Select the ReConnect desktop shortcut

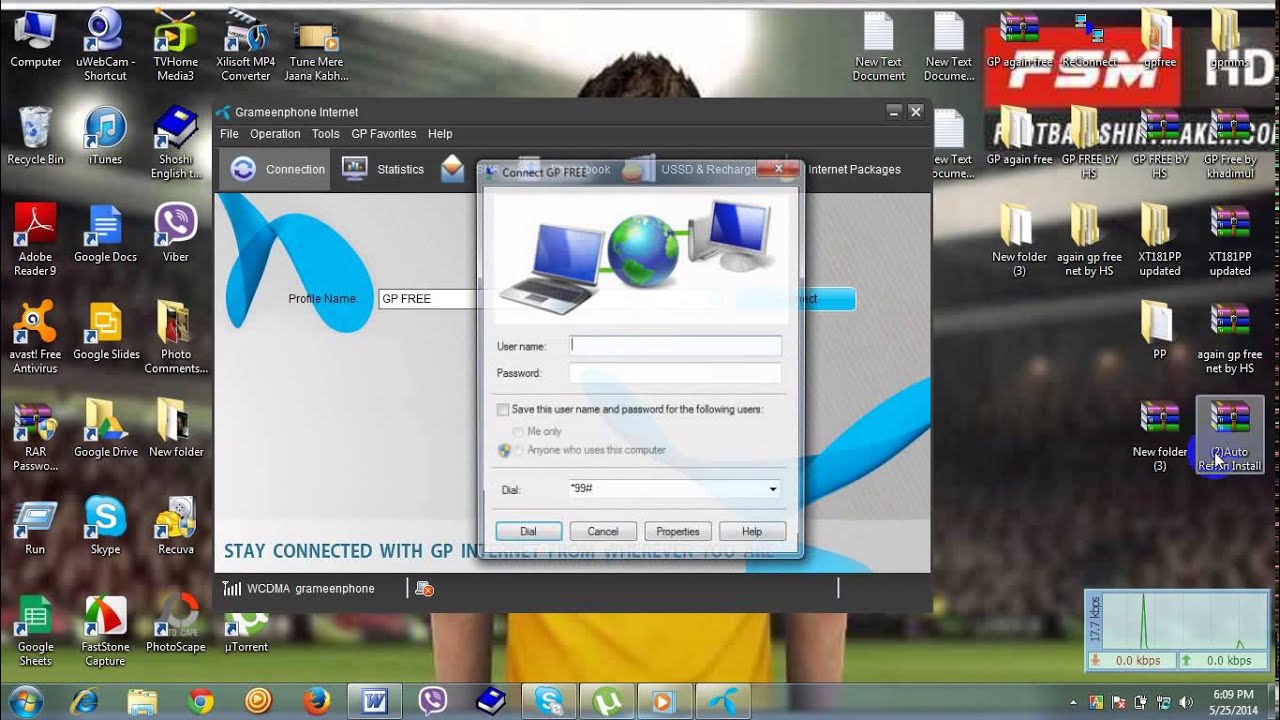coord(1090,41)
